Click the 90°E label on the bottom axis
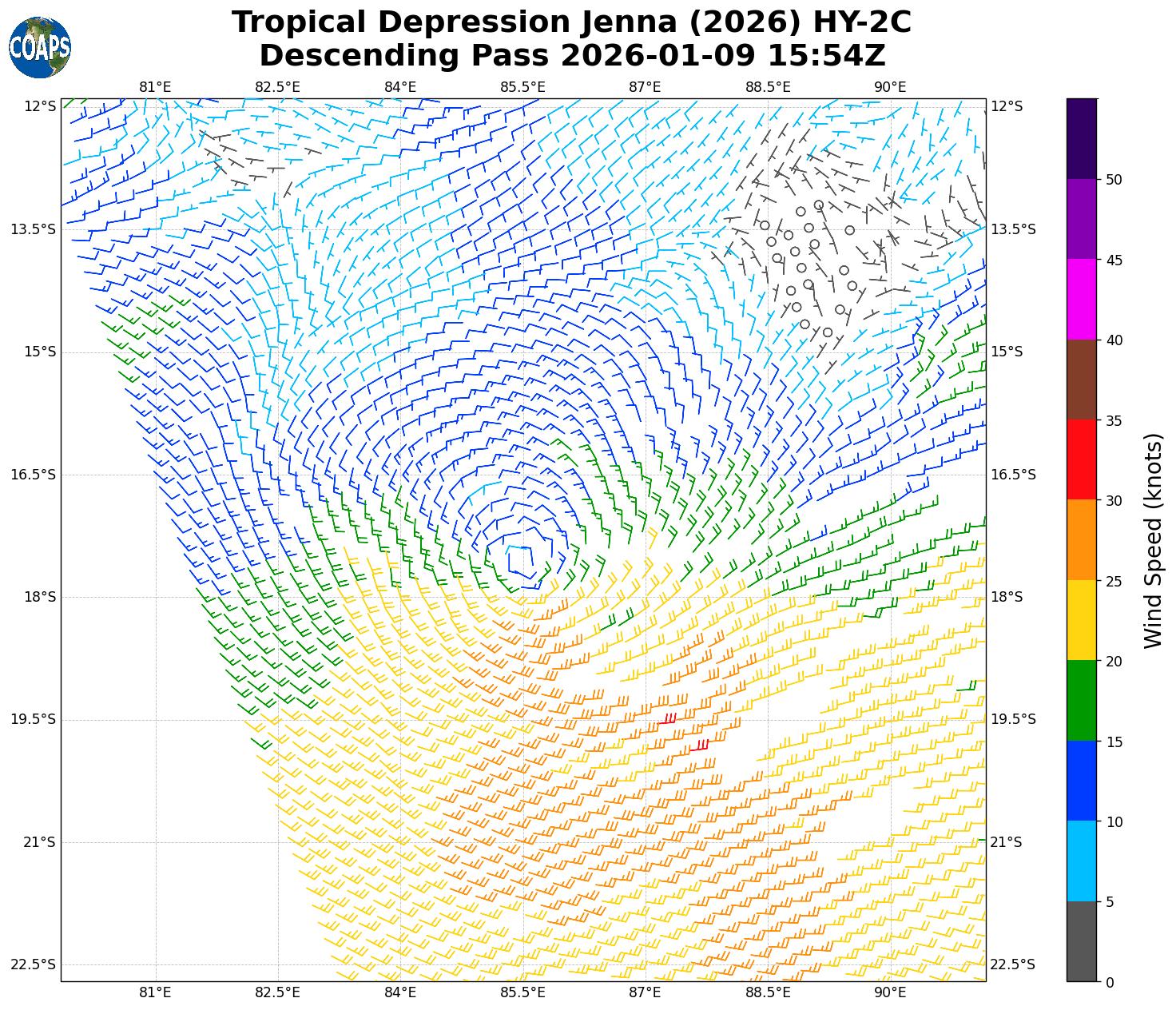Image resolution: width=1176 pixels, height=1010 pixels. (890, 992)
